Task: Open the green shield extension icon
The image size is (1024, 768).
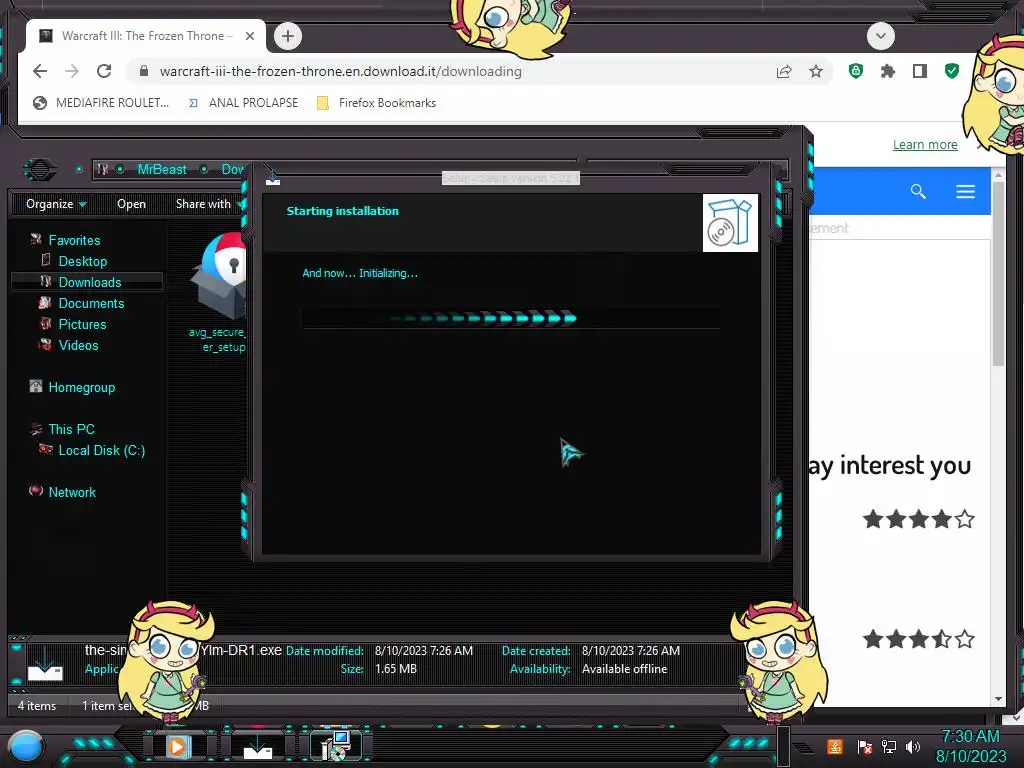Action: coord(856,71)
